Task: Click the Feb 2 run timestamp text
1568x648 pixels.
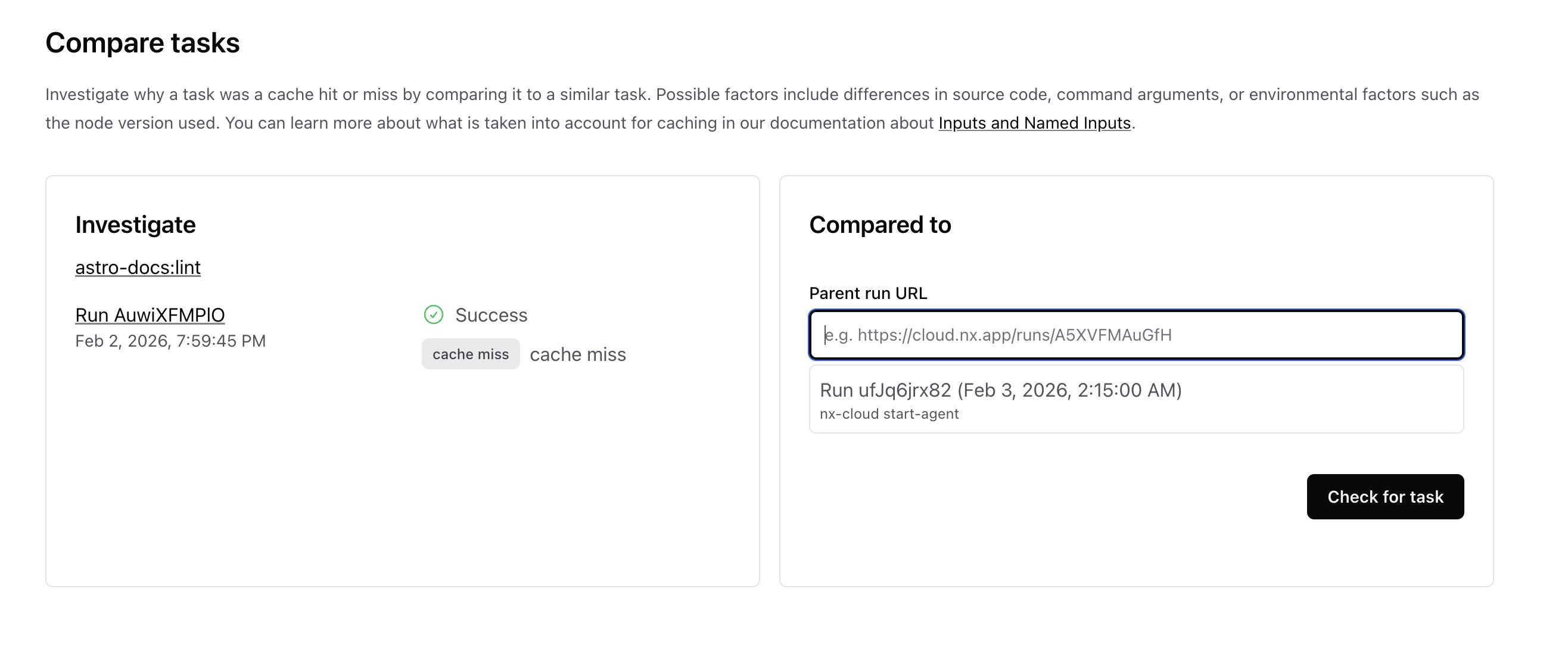Action: pyautogui.click(x=170, y=341)
